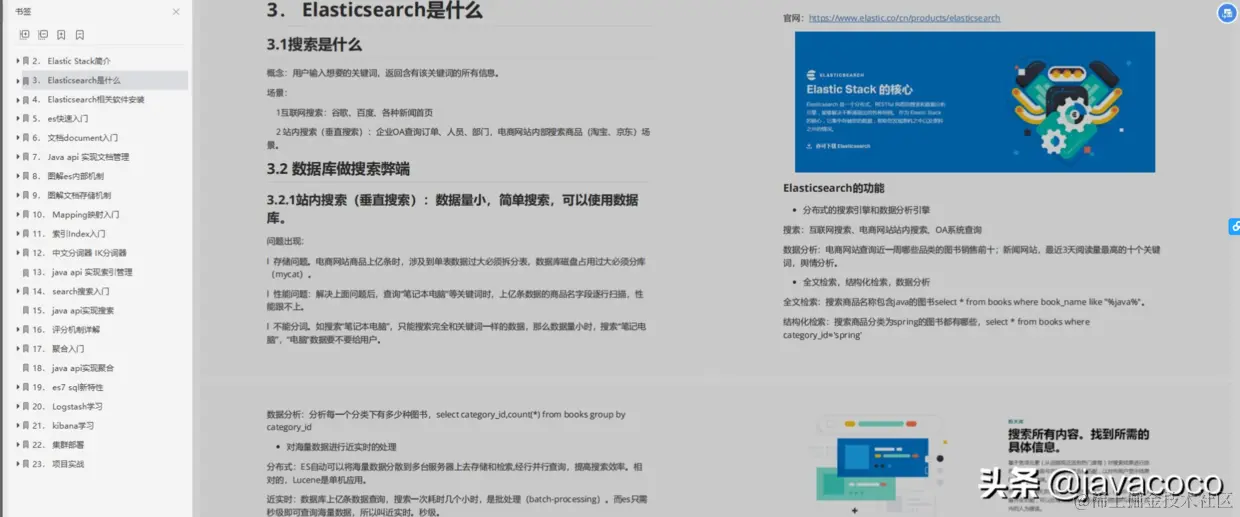
Task: Expand the 20. Logstash学习 arrow
Action: (17, 407)
